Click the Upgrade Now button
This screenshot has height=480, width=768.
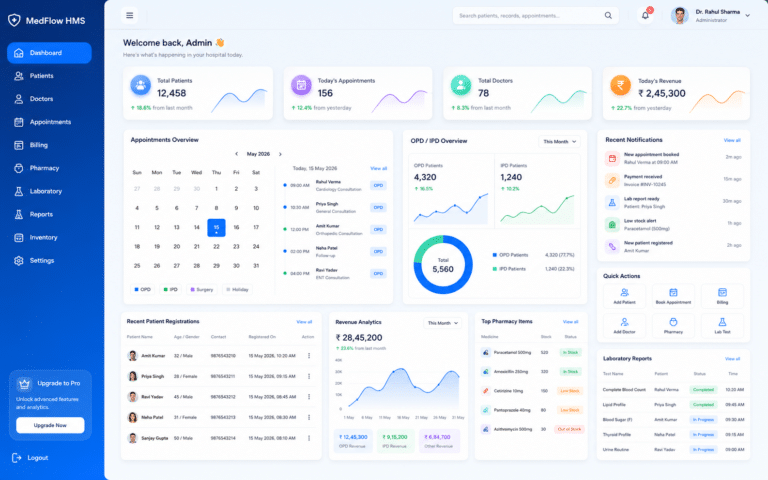(x=50, y=425)
